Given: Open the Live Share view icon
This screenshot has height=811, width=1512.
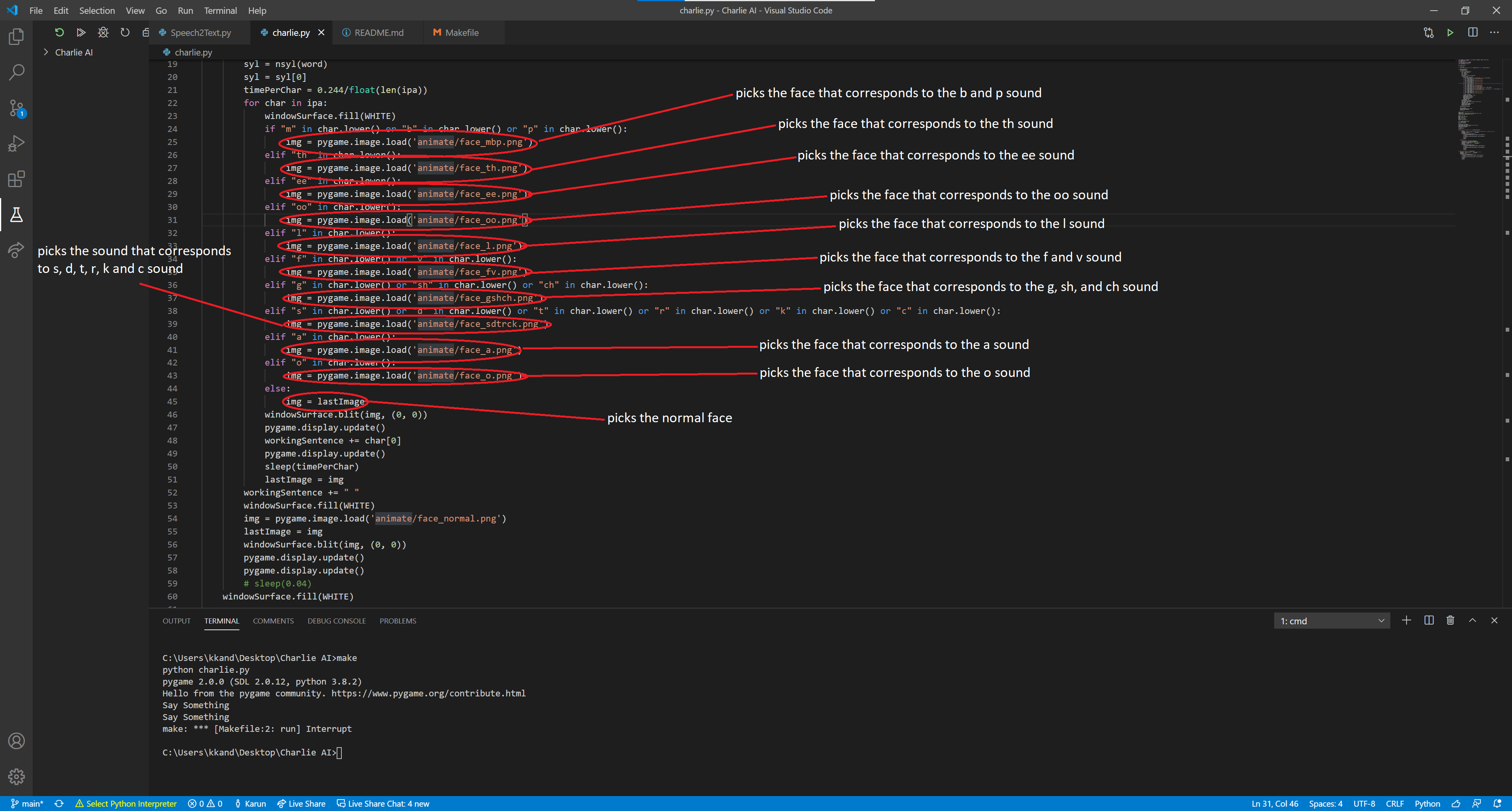Looking at the screenshot, I should tap(17, 250).
